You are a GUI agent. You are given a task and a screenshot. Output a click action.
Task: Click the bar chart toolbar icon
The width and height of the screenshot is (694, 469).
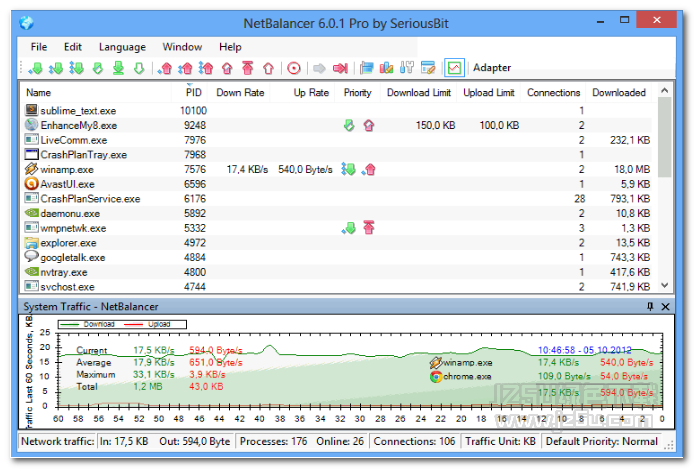click(386, 68)
